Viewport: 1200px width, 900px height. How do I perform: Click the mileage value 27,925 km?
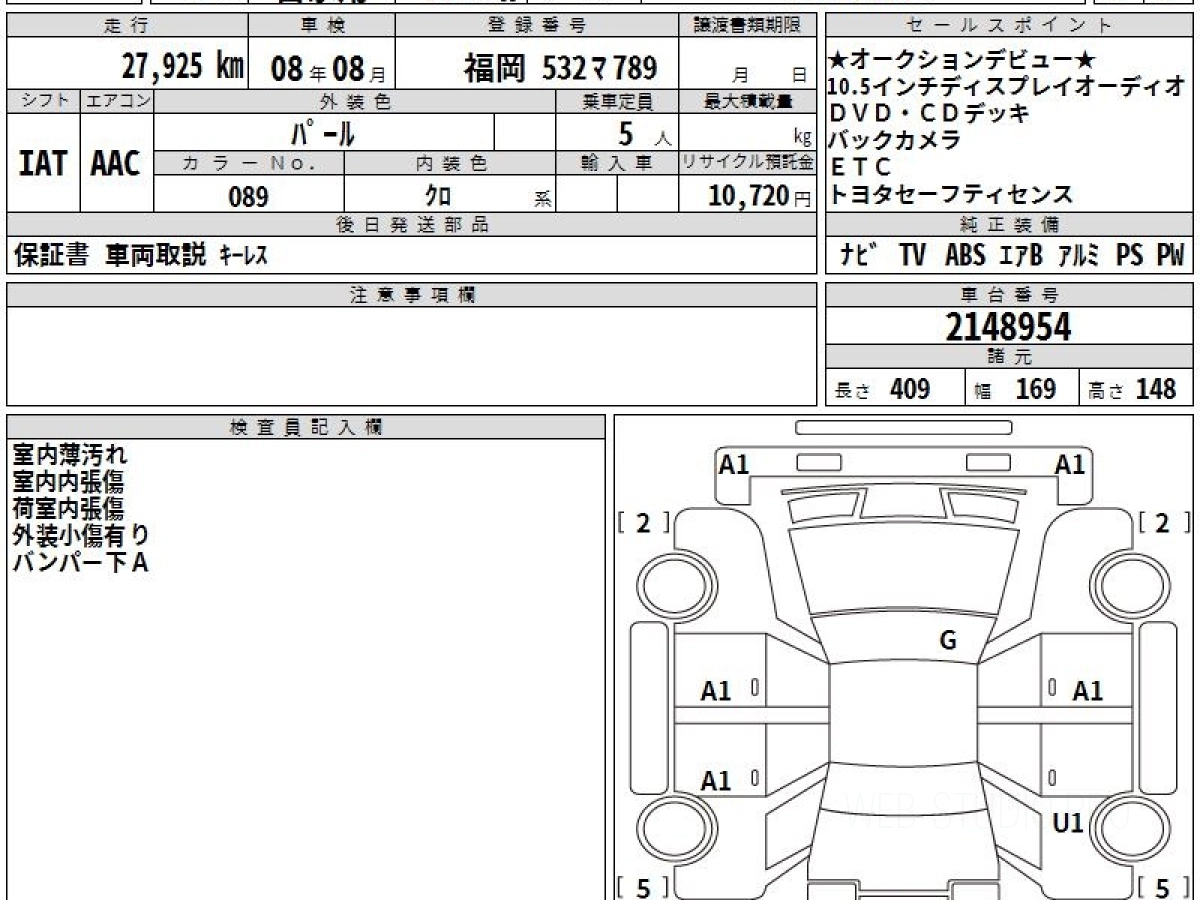pyautogui.click(x=182, y=67)
